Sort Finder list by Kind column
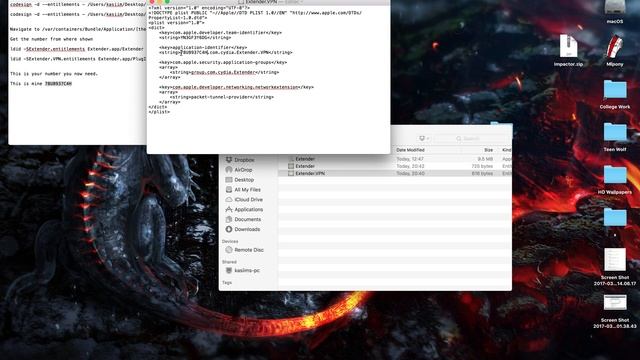This screenshot has width=640, height=360. coord(506,150)
